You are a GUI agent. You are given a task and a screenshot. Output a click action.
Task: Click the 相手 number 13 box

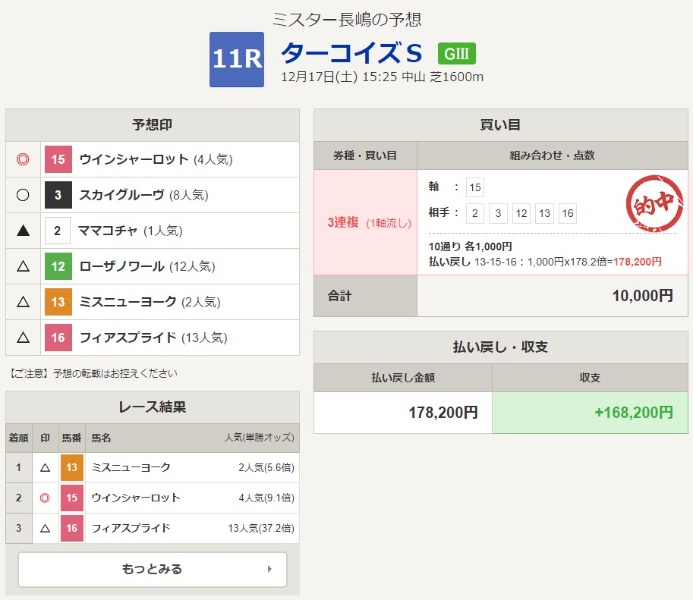point(544,213)
